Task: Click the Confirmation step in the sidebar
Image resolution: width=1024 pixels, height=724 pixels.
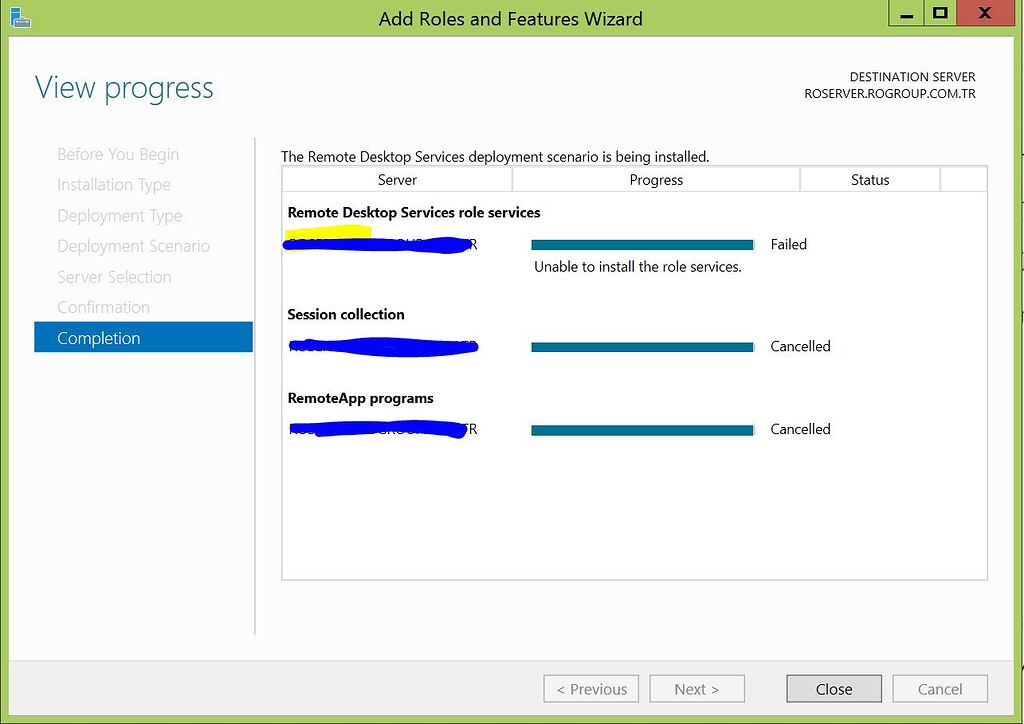Action: [103, 307]
